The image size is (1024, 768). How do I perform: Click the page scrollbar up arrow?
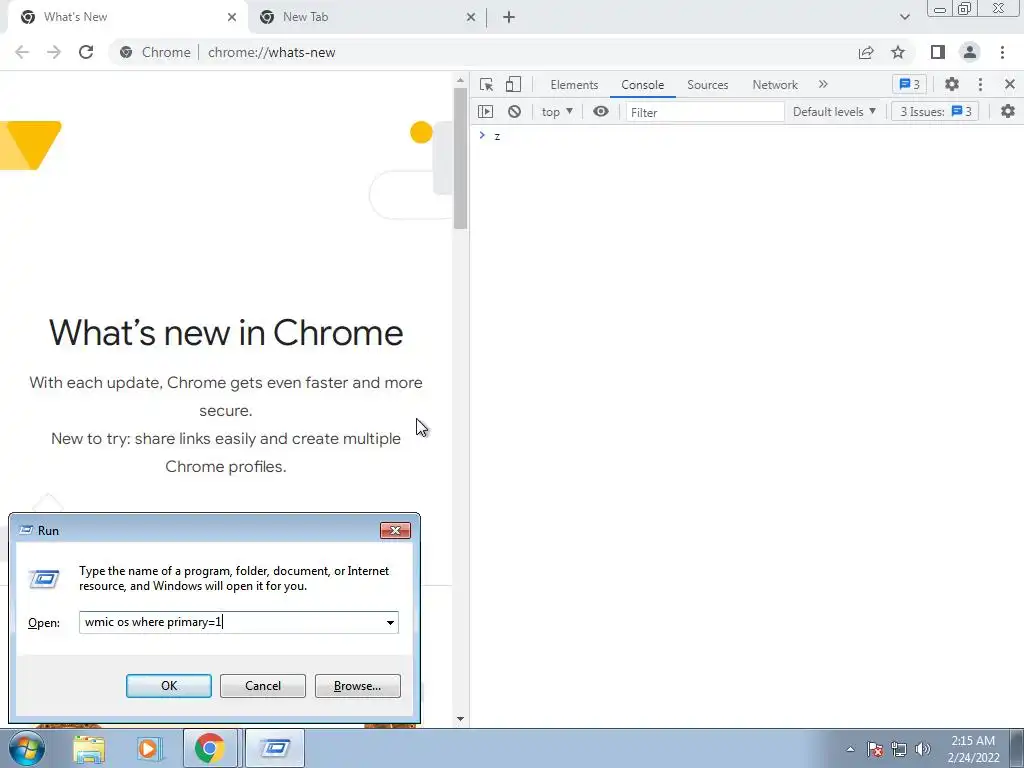point(460,80)
